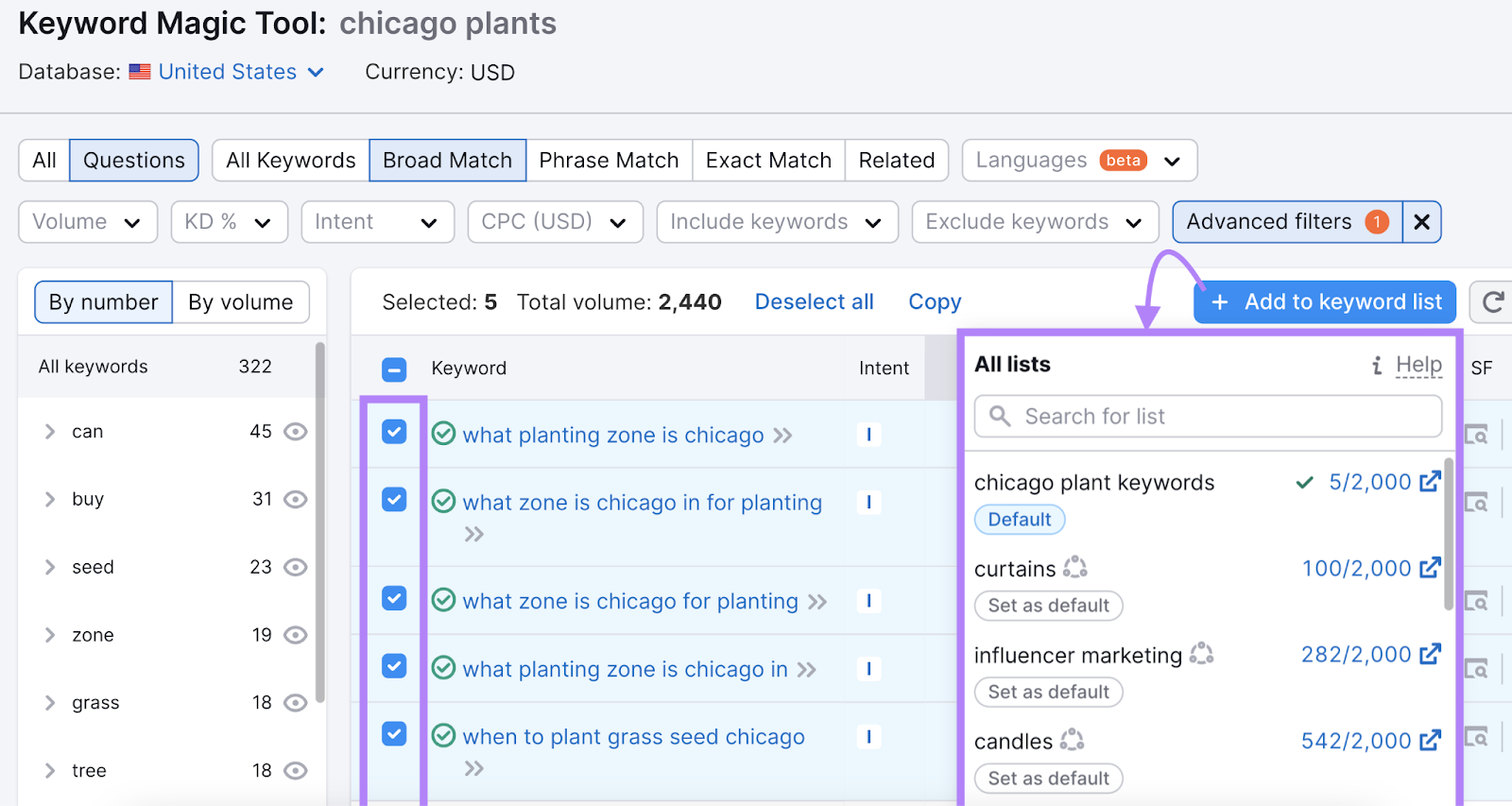Screen dimensions: 1512x806
Task: Select the Questions tab
Action: coord(134,161)
